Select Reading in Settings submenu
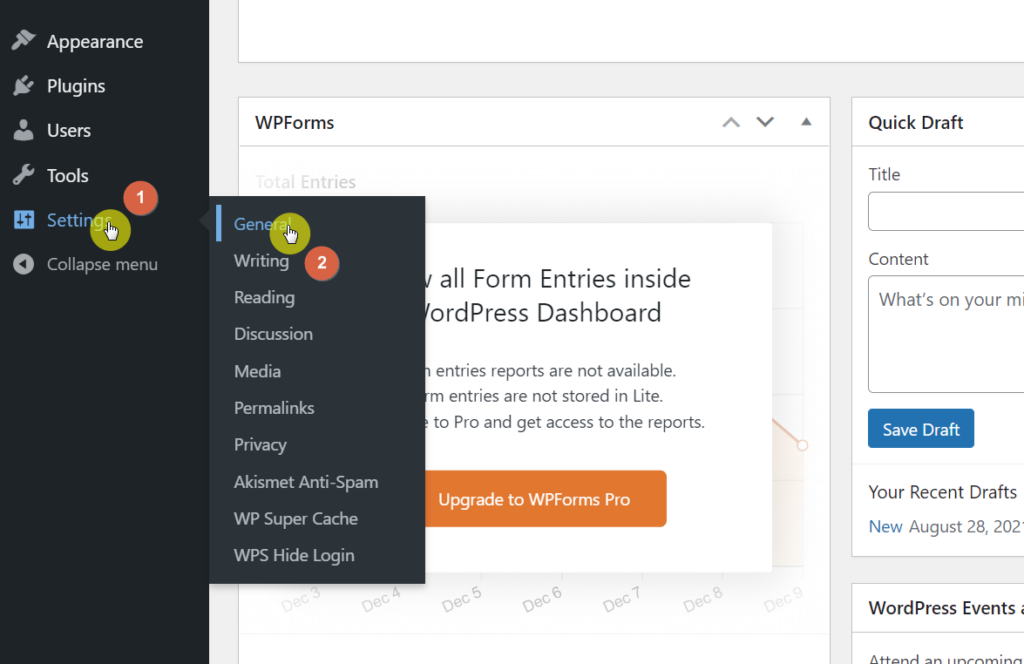 pyautogui.click(x=264, y=297)
